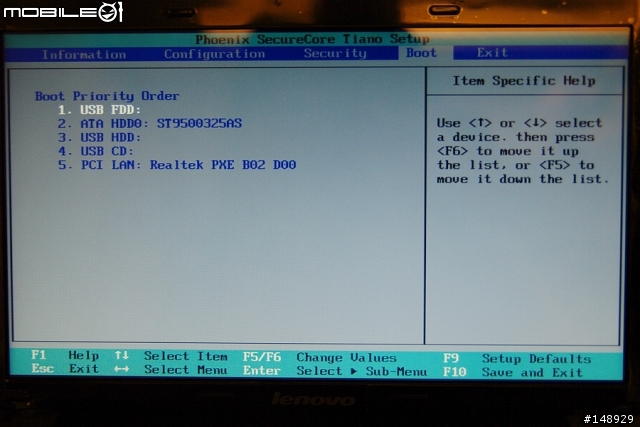Select the USB CD boot entry
This screenshot has height=427, width=640.
coord(96,151)
